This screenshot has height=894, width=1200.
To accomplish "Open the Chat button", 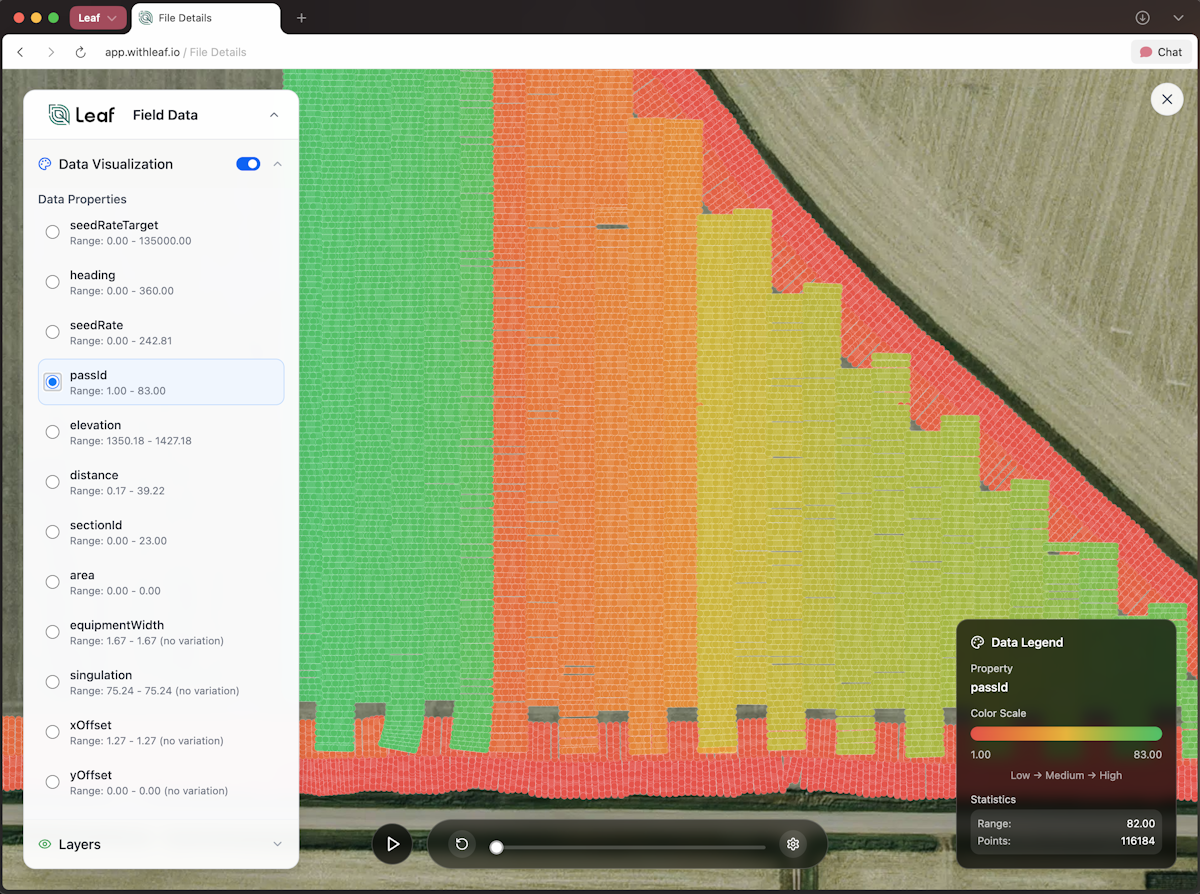I will tap(1160, 52).
